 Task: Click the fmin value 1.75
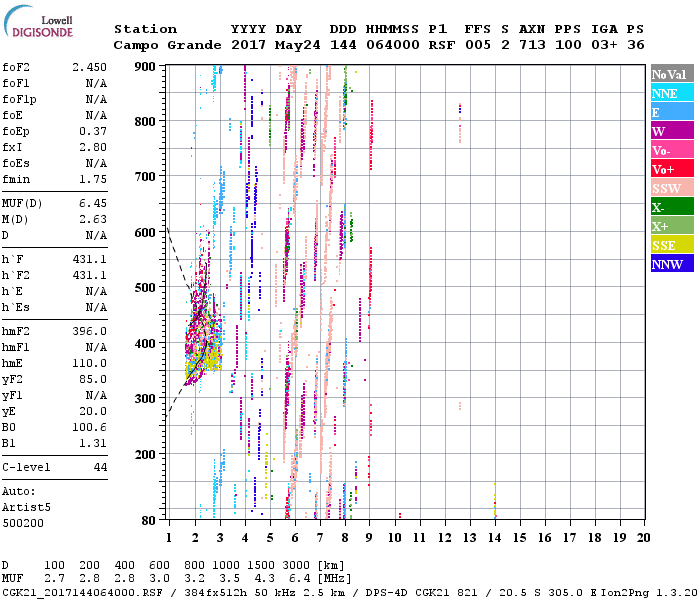[93, 179]
